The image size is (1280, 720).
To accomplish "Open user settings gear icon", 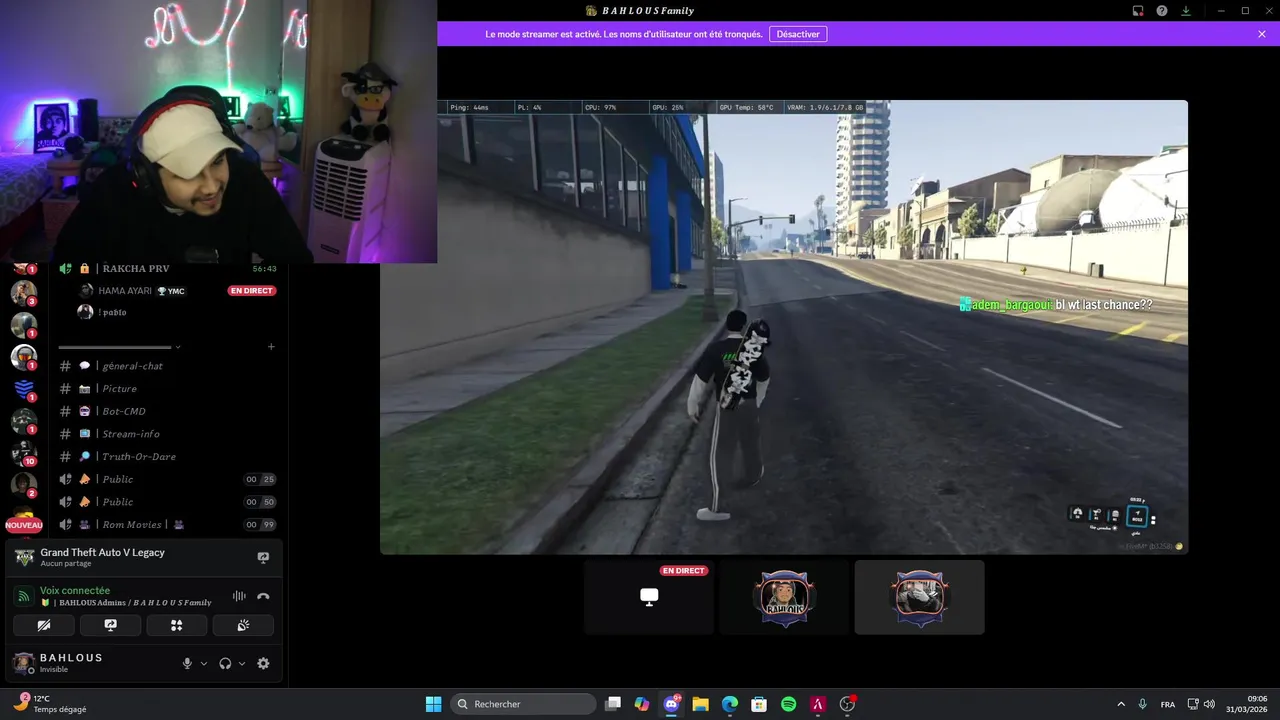I will tap(263, 663).
